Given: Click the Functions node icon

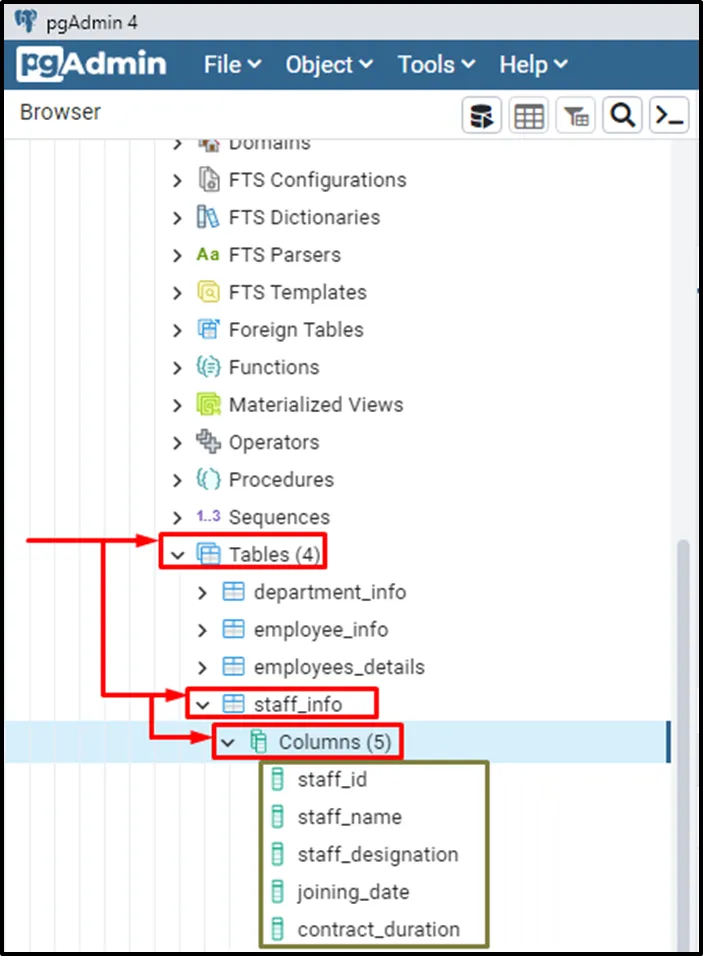Looking at the screenshot, I should pyautogui.click(x=208, y=367).
